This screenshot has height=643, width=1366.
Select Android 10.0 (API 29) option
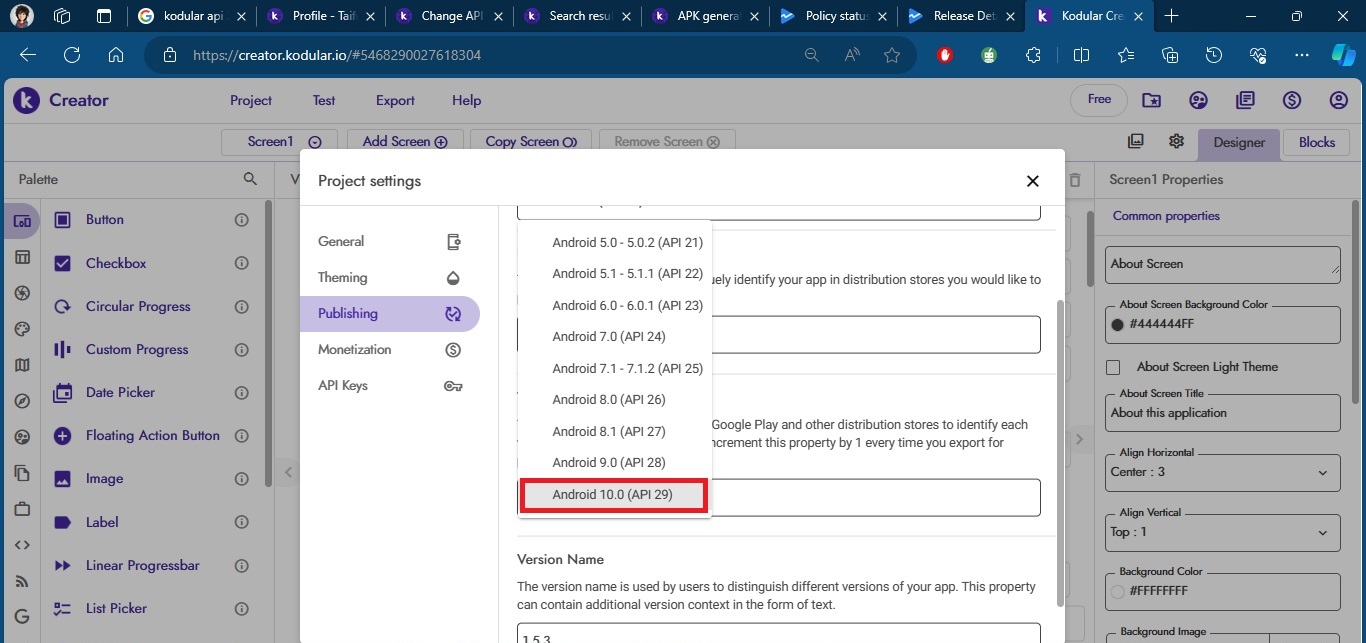point(613,495)
